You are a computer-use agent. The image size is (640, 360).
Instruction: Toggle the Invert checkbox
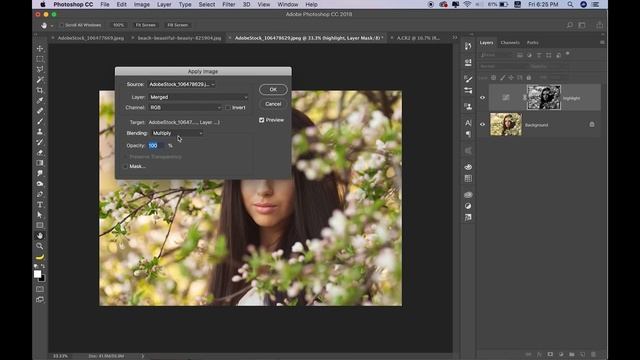point(228,108)
